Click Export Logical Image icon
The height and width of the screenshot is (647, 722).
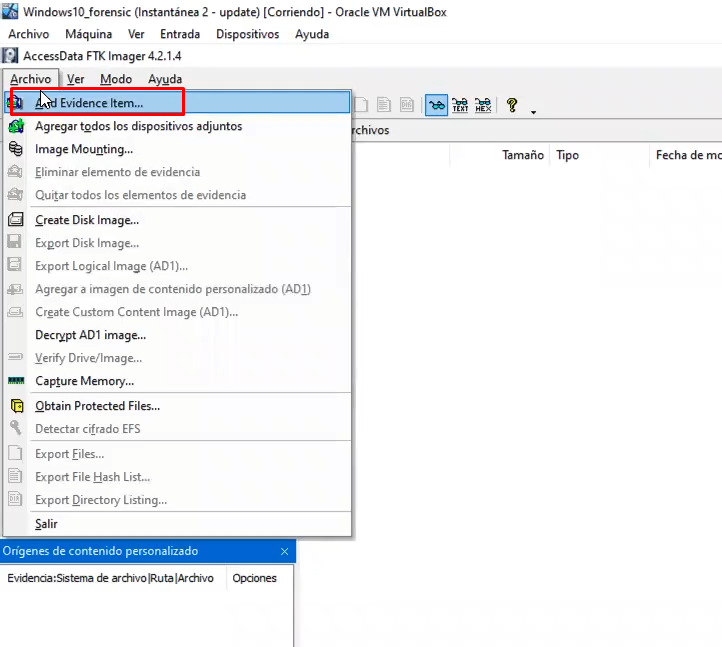click(15, 265)
